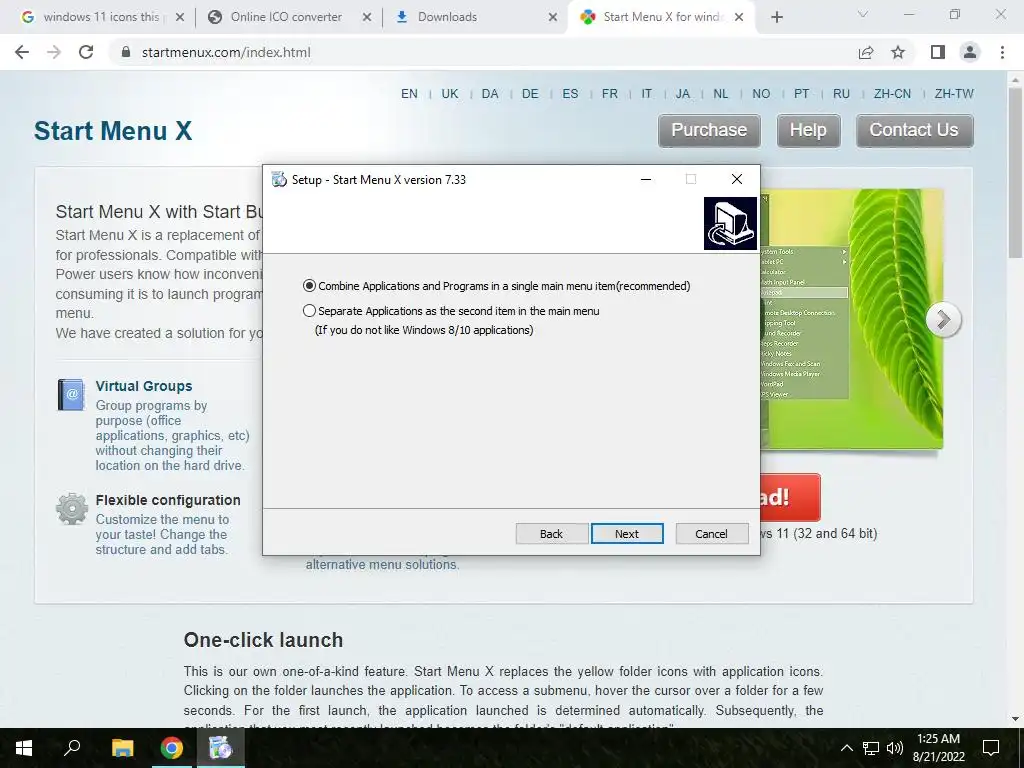Click the setup installer icon in dialog header
This screenshot has width=1024, height=768.
coord(730,223)
